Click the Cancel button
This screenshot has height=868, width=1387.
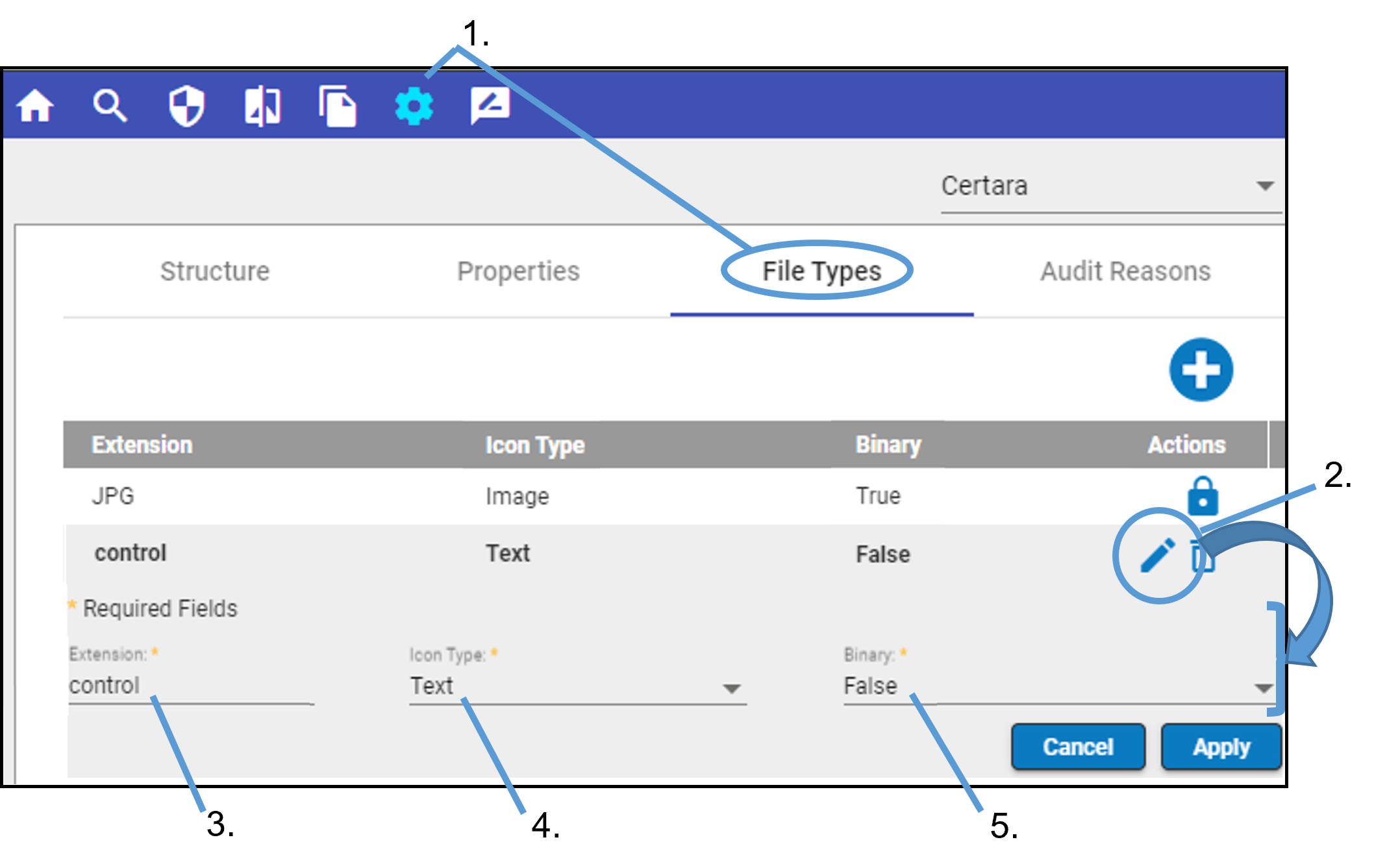click(x=1078, y=747)
